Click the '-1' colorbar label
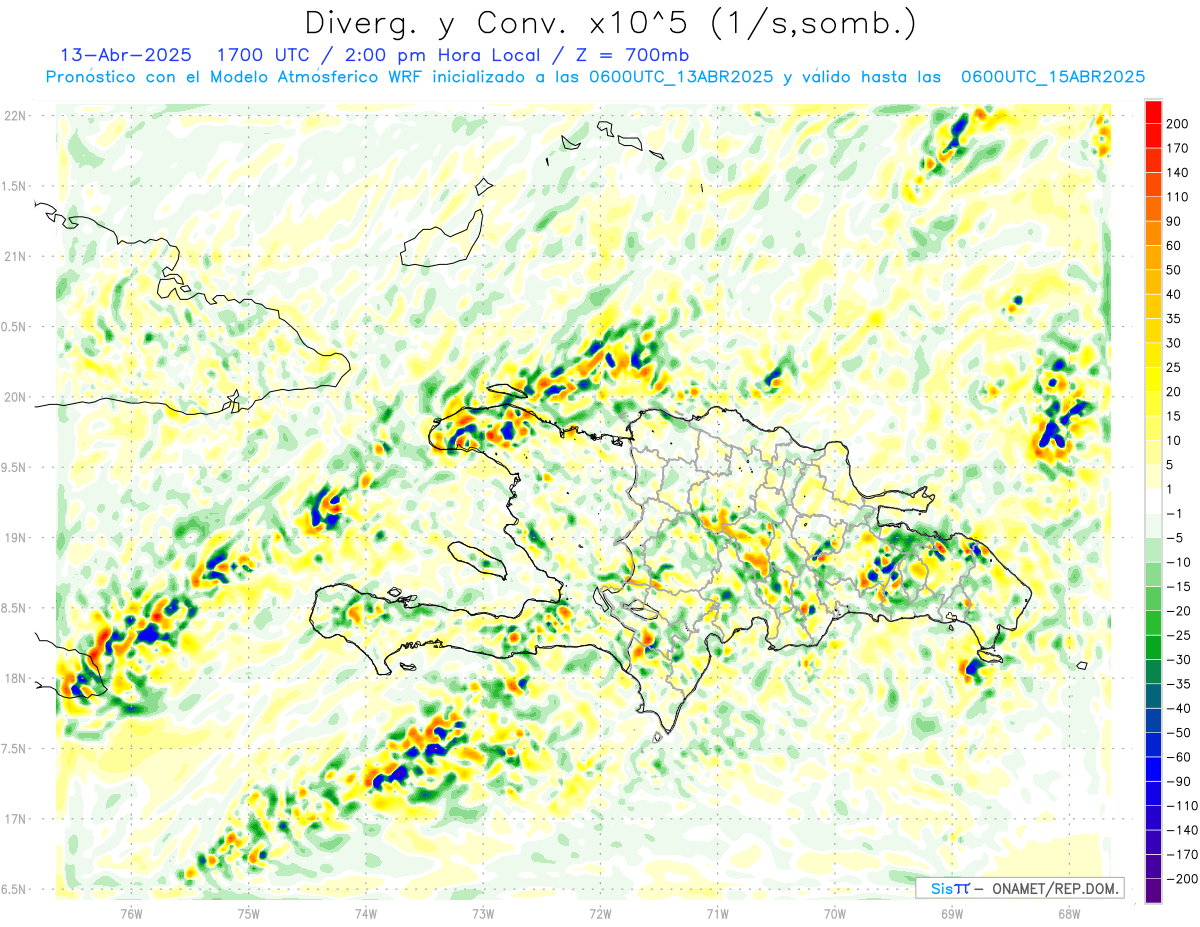The height and width of the screenshot is (927, 1200). (1174, 513)
